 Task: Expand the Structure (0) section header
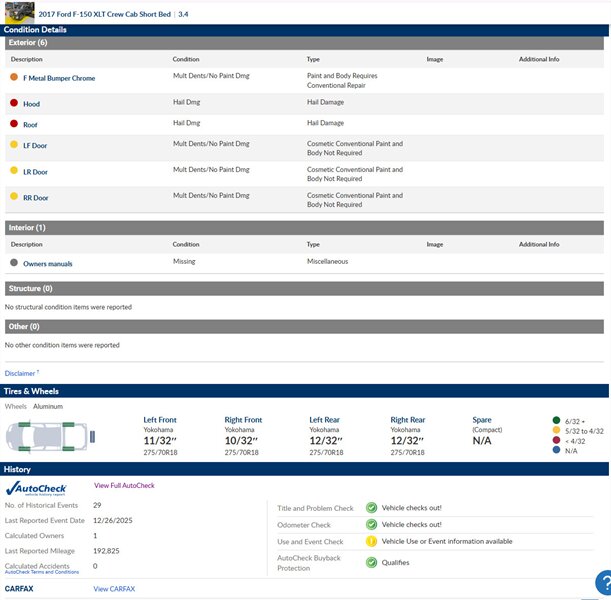(x=304, y=289)
